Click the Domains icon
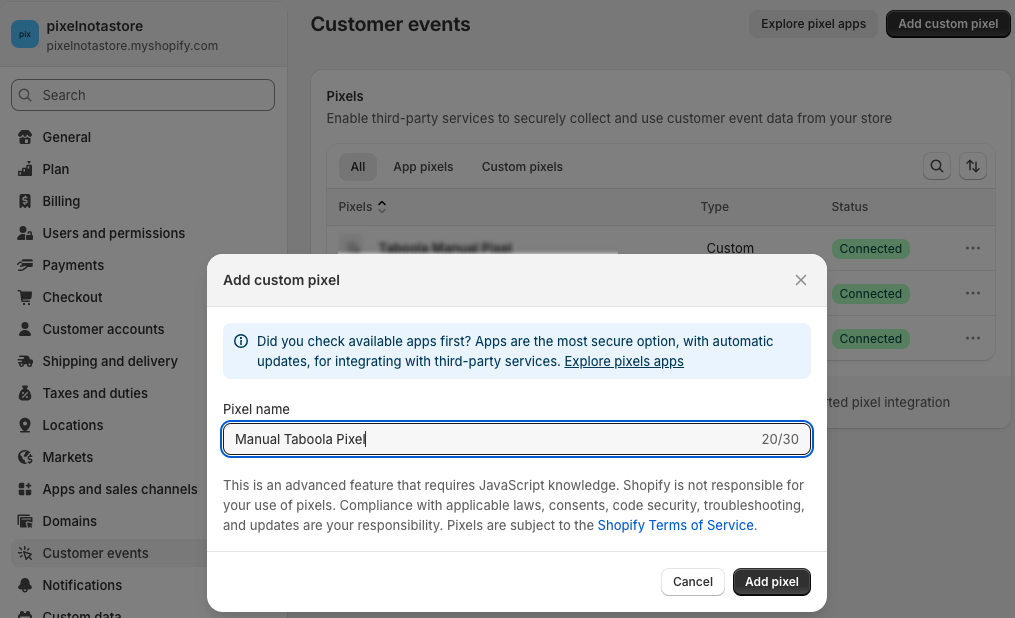This screenshot has height=618, width=1015. (25, 522)
